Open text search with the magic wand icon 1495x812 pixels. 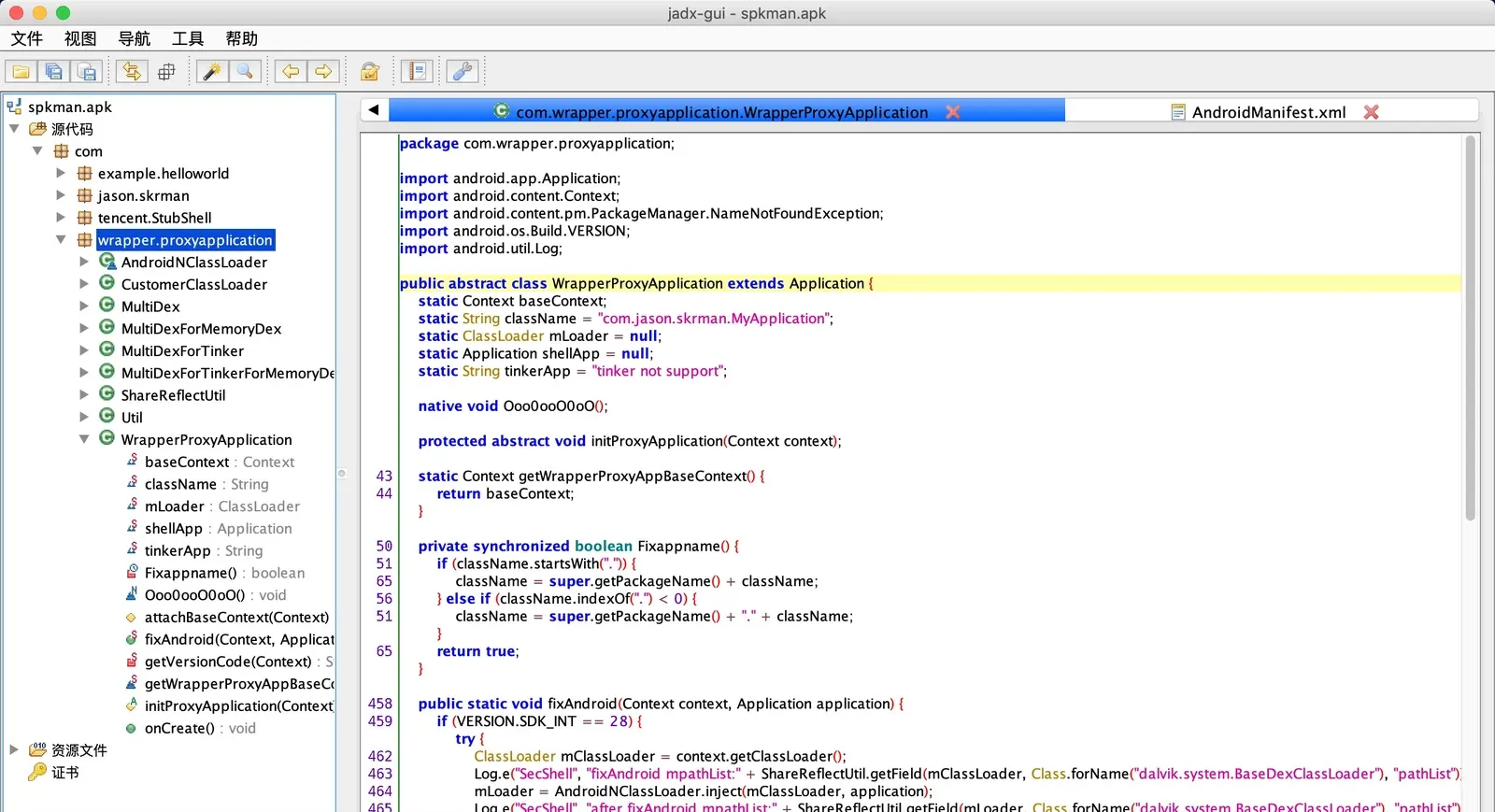point(212,72)
